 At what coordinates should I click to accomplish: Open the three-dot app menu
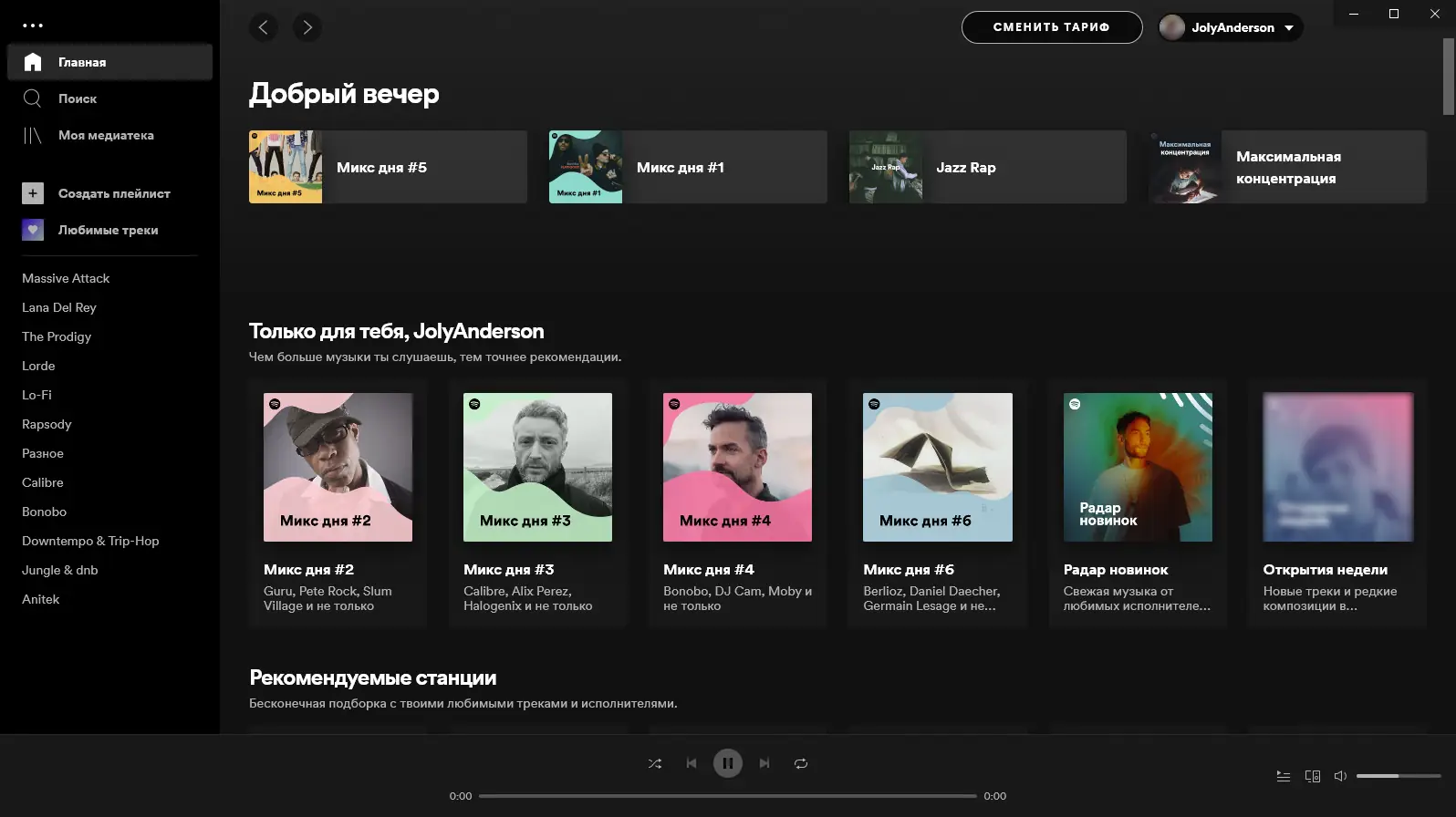coord(33,26)
